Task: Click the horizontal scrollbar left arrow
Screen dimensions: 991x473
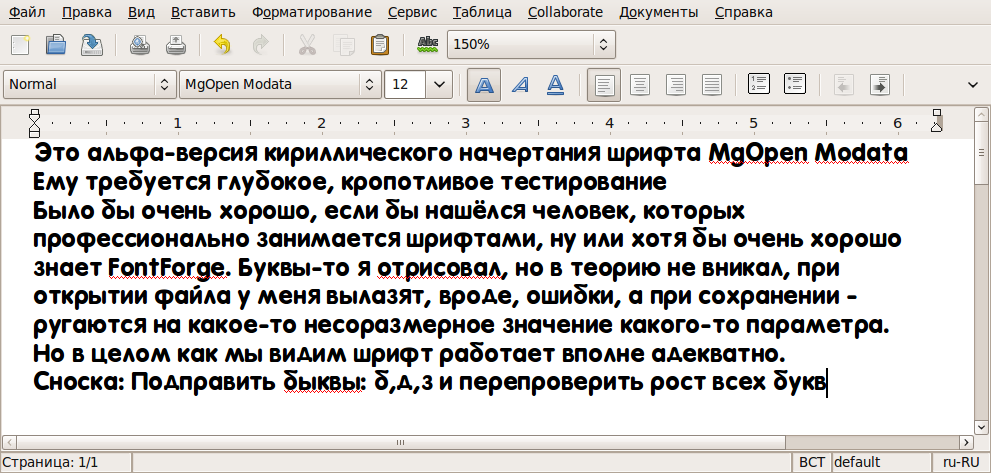Action: [8, 443]
